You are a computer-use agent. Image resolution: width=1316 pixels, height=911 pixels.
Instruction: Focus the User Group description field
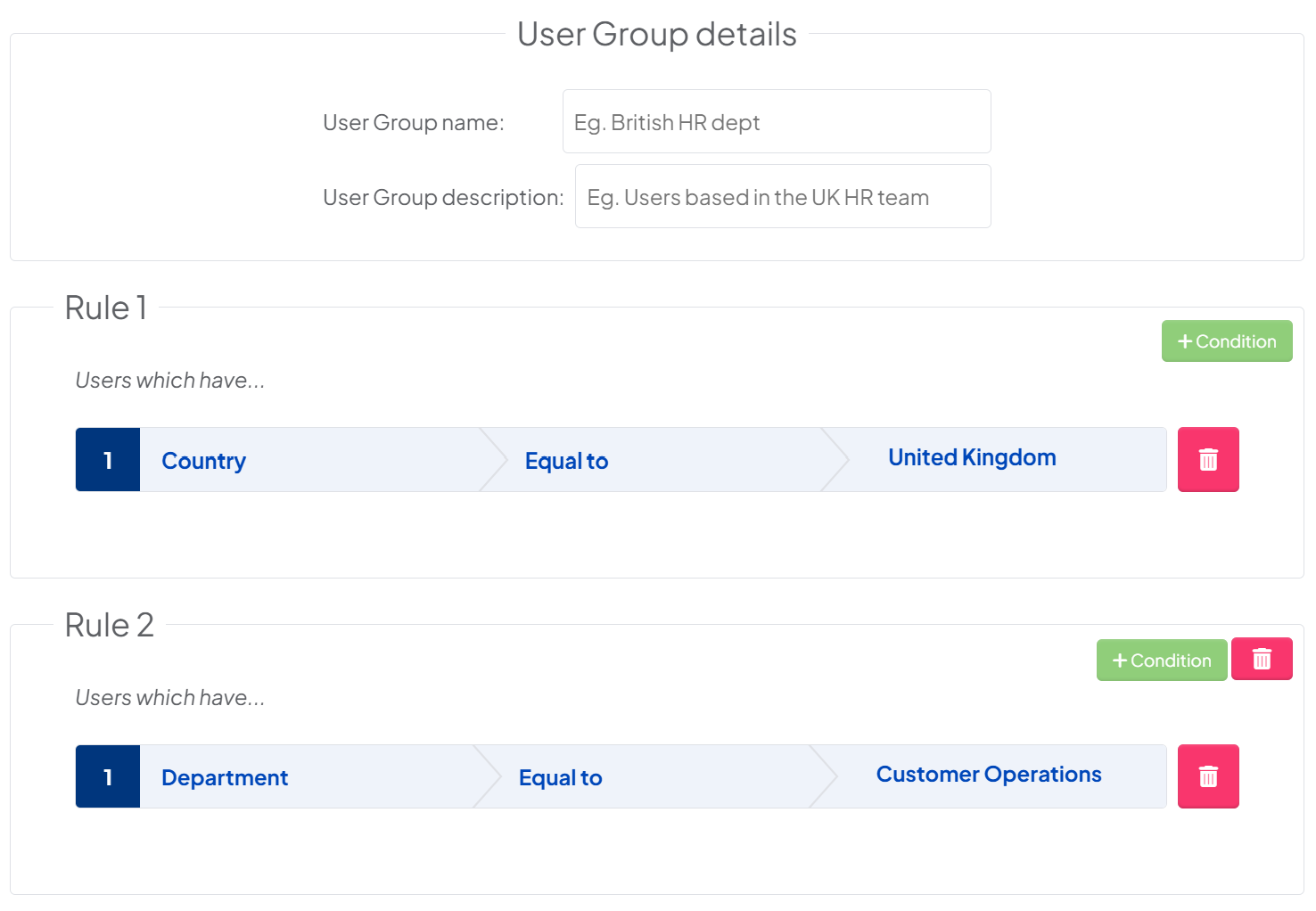(783, 196)
